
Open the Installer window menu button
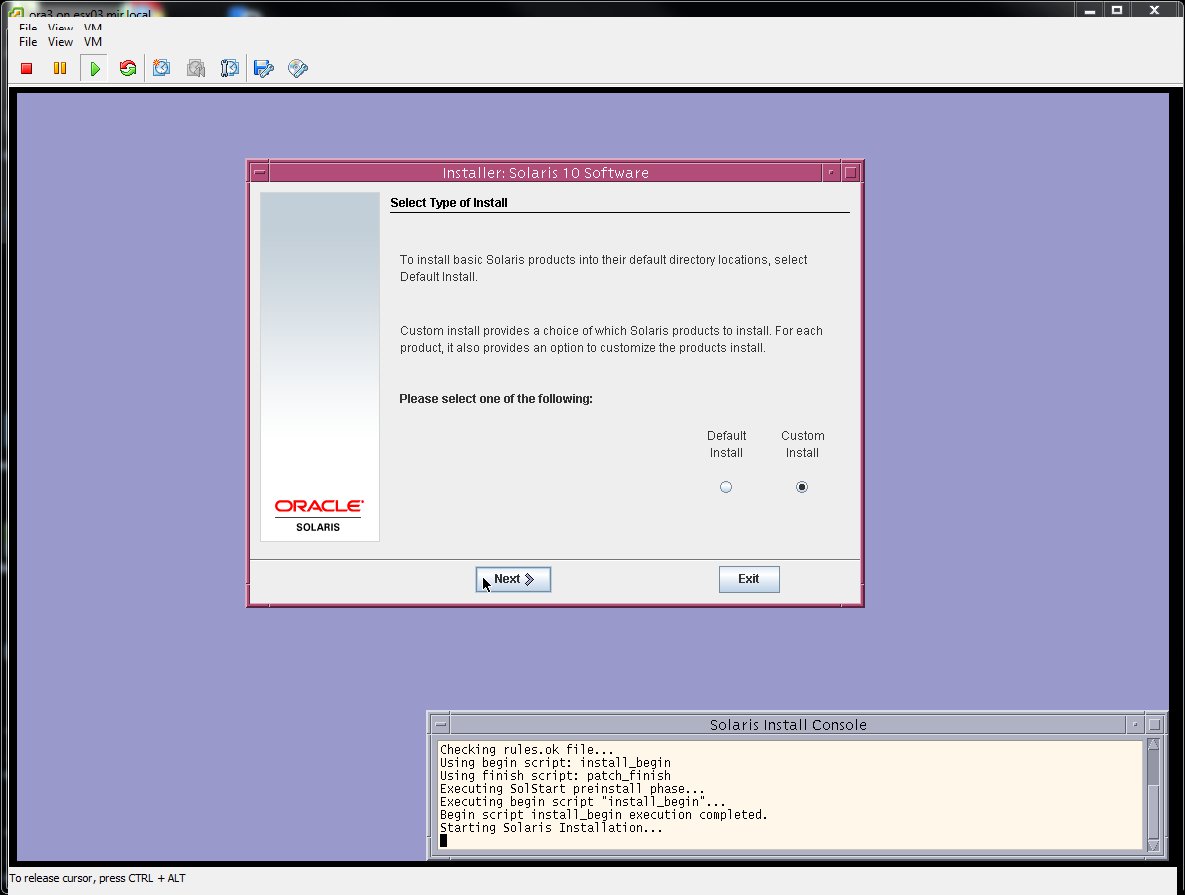(x=259, y=173)
